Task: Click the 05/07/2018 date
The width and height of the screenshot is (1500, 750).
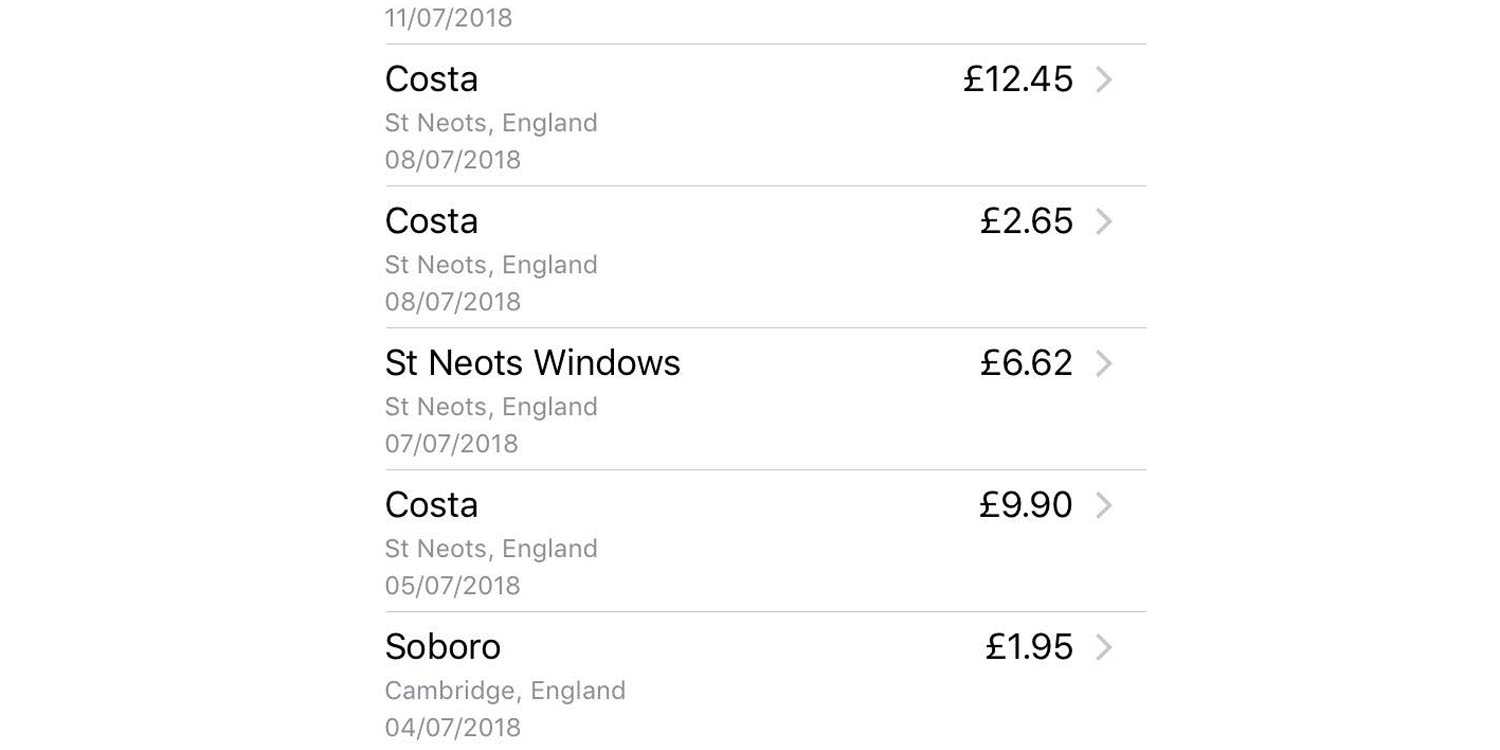Action: [452, 585]
